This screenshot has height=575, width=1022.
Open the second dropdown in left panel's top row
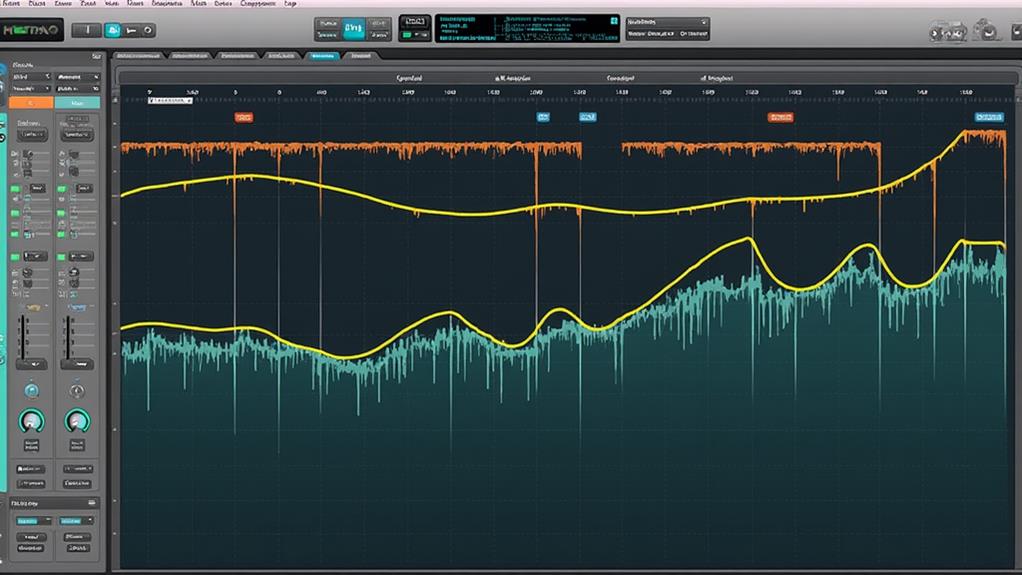tap(78, 77)
